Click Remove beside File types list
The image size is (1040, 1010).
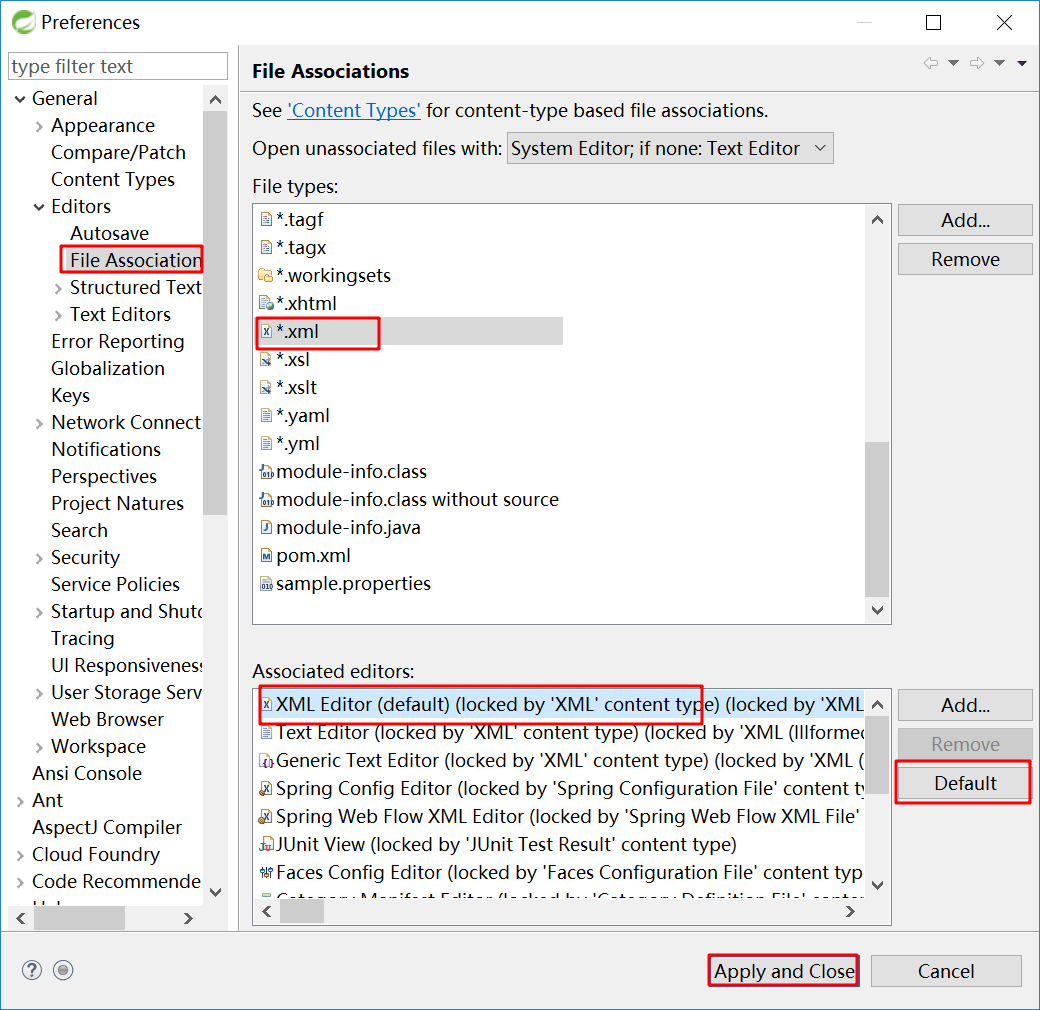click(965, 259)
